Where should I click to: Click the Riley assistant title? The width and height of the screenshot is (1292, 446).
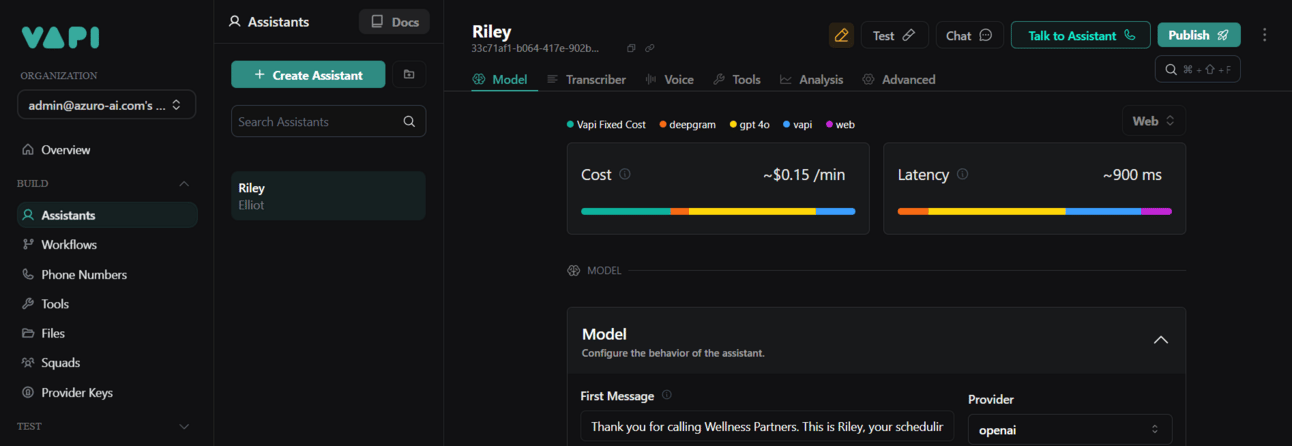(491, 31)
